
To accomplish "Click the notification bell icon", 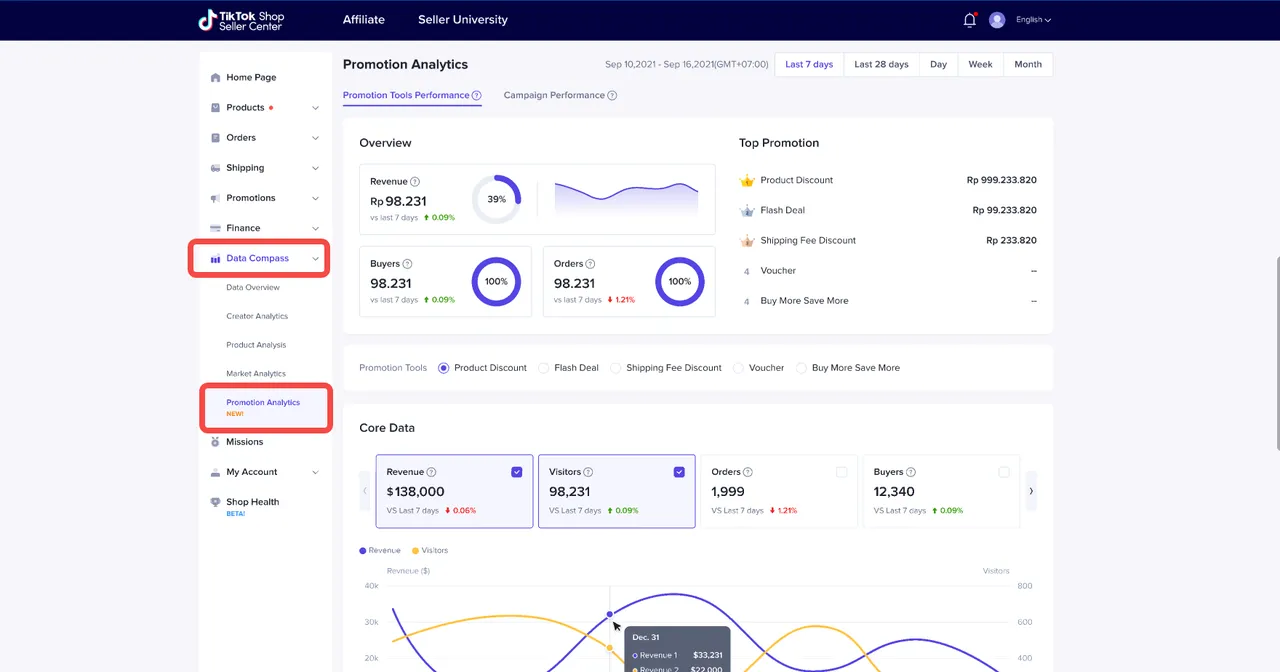I will [x=969, y=20].
